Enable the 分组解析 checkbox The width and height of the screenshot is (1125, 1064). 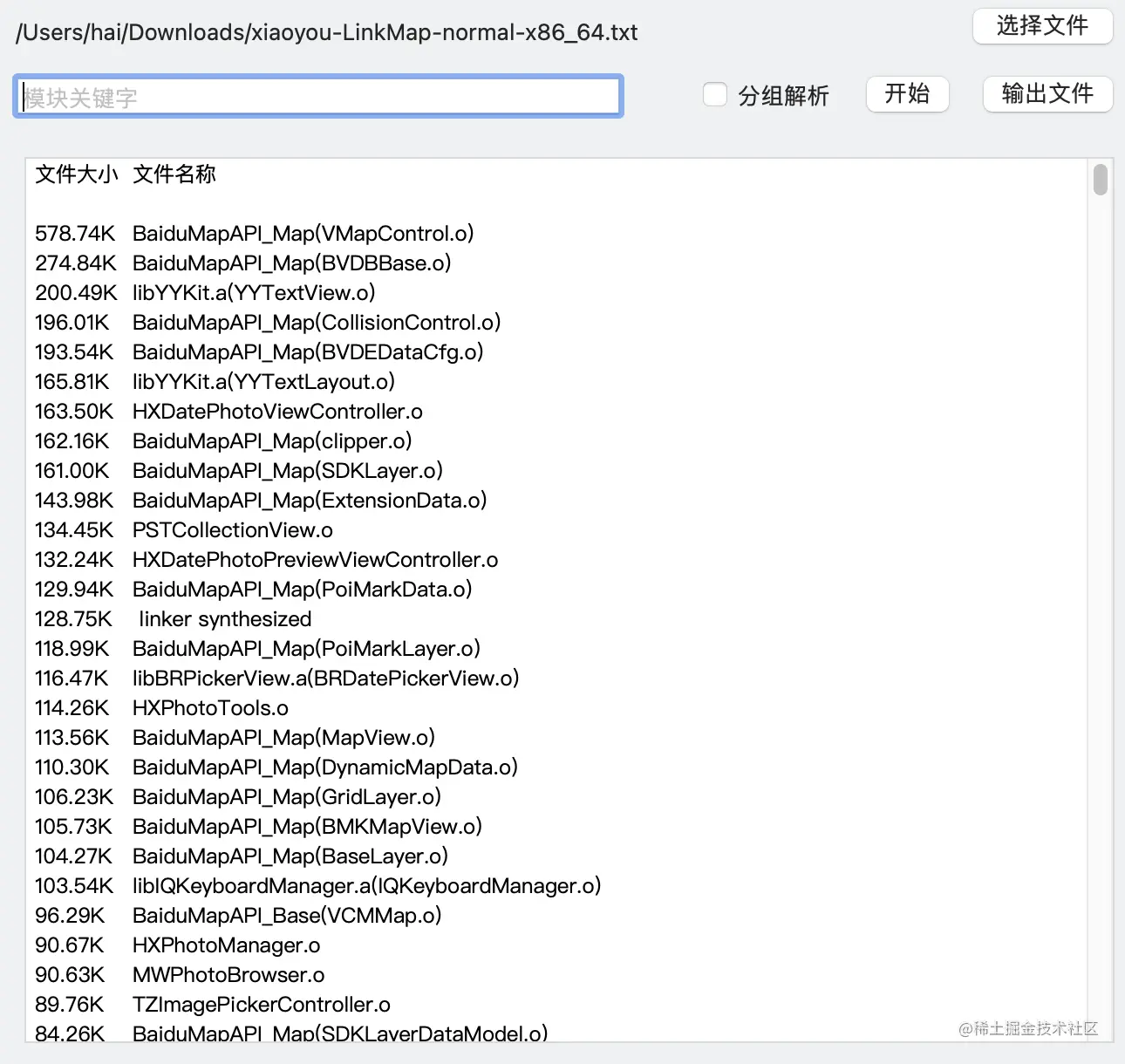pos(715,94)
